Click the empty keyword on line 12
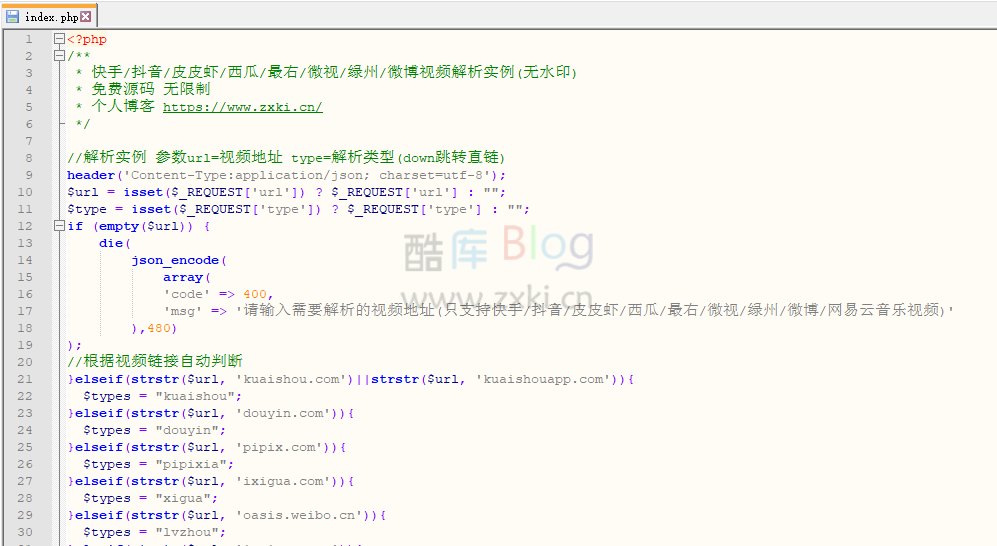Viewport: 997px width, 546px height. tap(119, 226)
